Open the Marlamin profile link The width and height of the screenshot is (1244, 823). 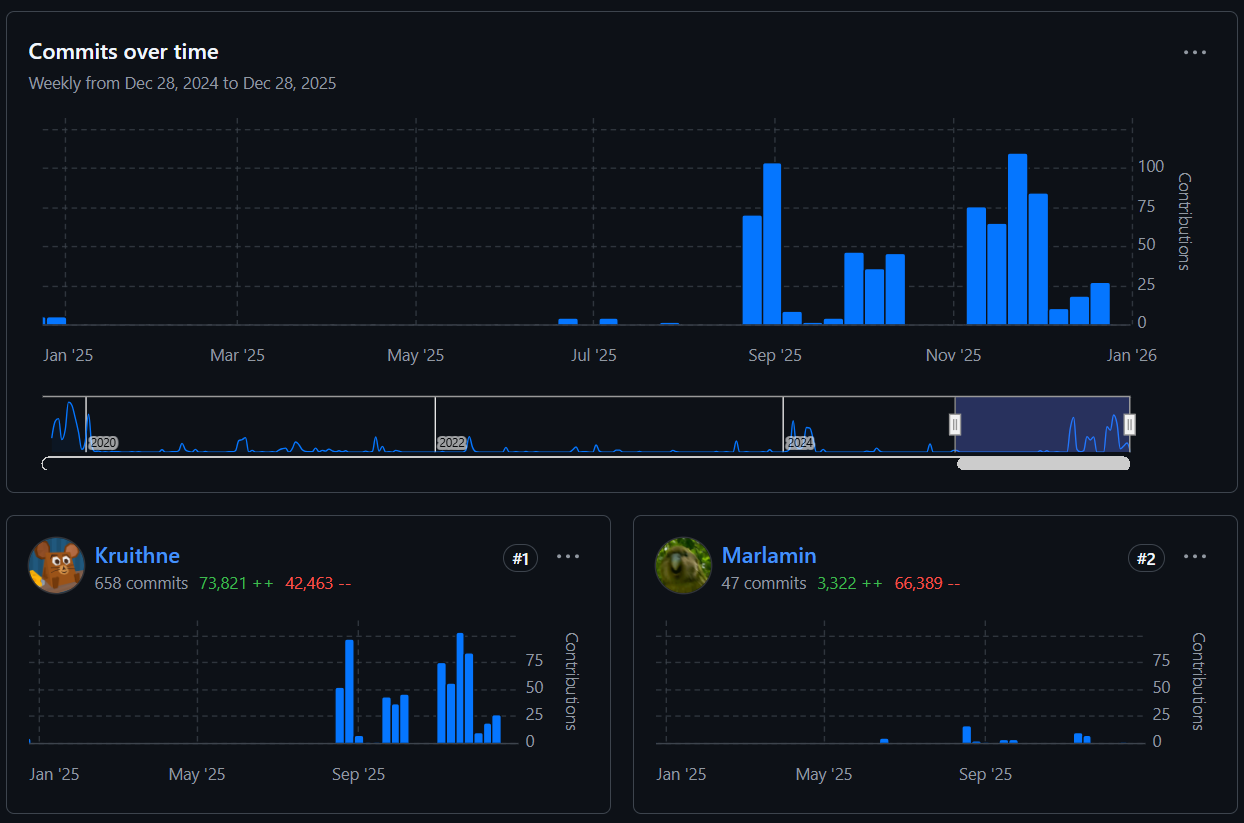[769, 556]
